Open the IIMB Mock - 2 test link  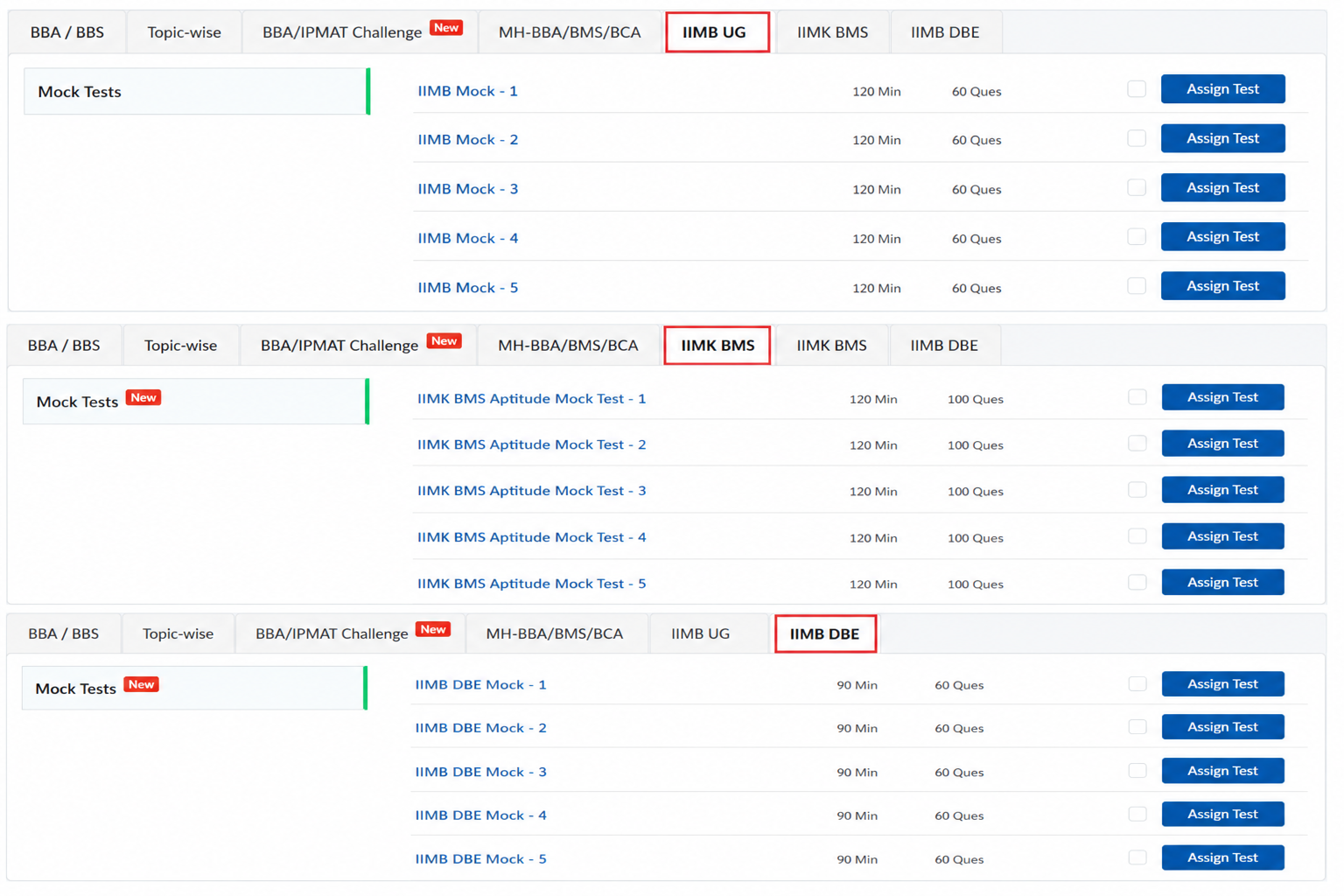(467, 140)
